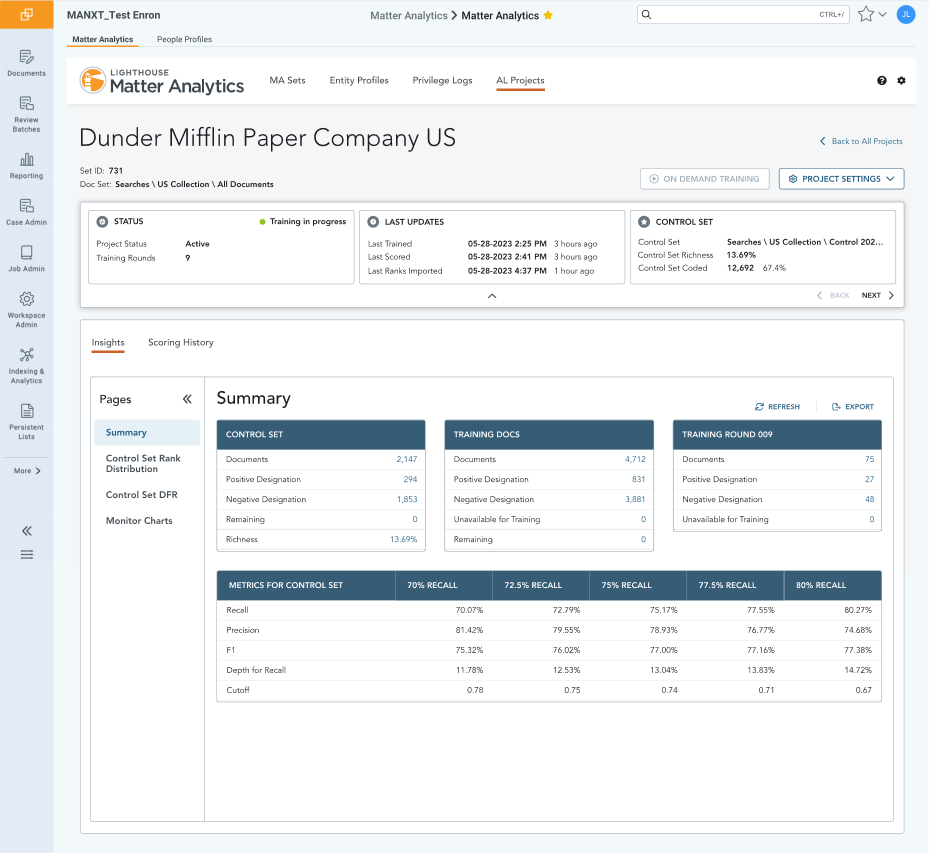Click On Demand Training button
929x853 pixels.
click(x=704, y=179)
